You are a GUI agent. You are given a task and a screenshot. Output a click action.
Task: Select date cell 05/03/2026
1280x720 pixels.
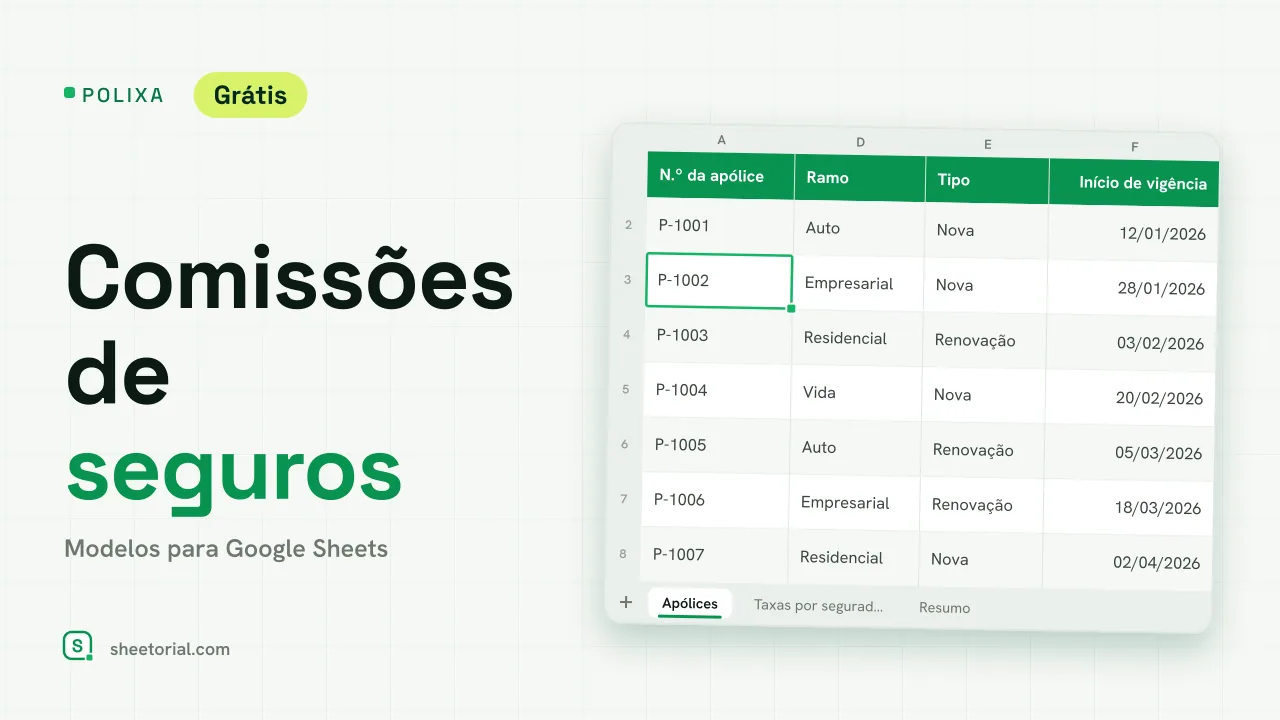[x=1129, y=453]
